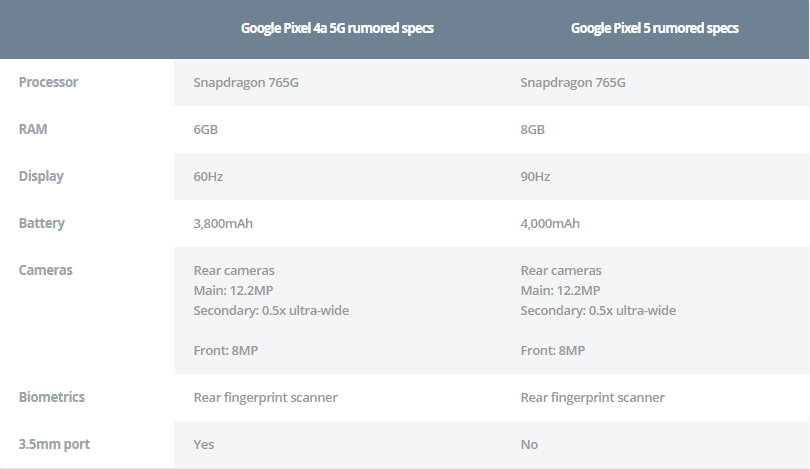This screenshot has width=810, height=469.
Task: Select the 90Hz display value
Action: click(x=535, y=176)
